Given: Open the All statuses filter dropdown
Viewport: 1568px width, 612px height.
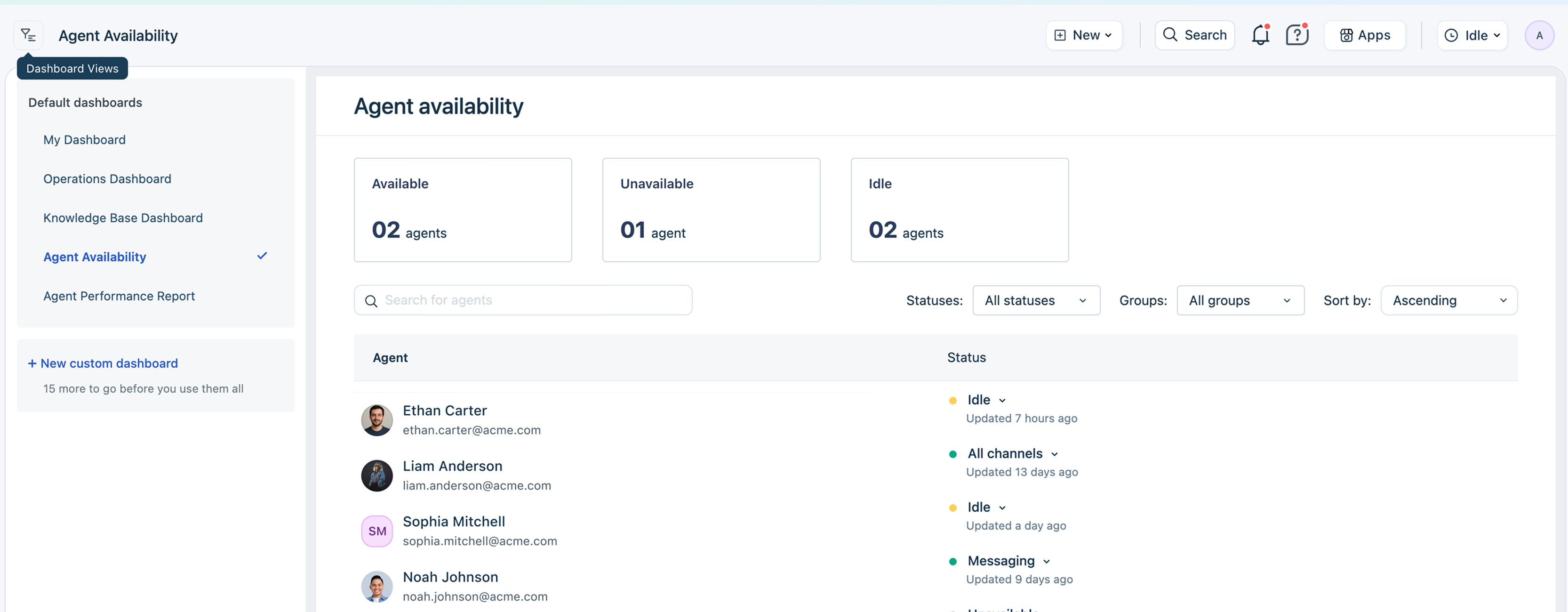Looking at the screenshot, I should click(1036, 300).
